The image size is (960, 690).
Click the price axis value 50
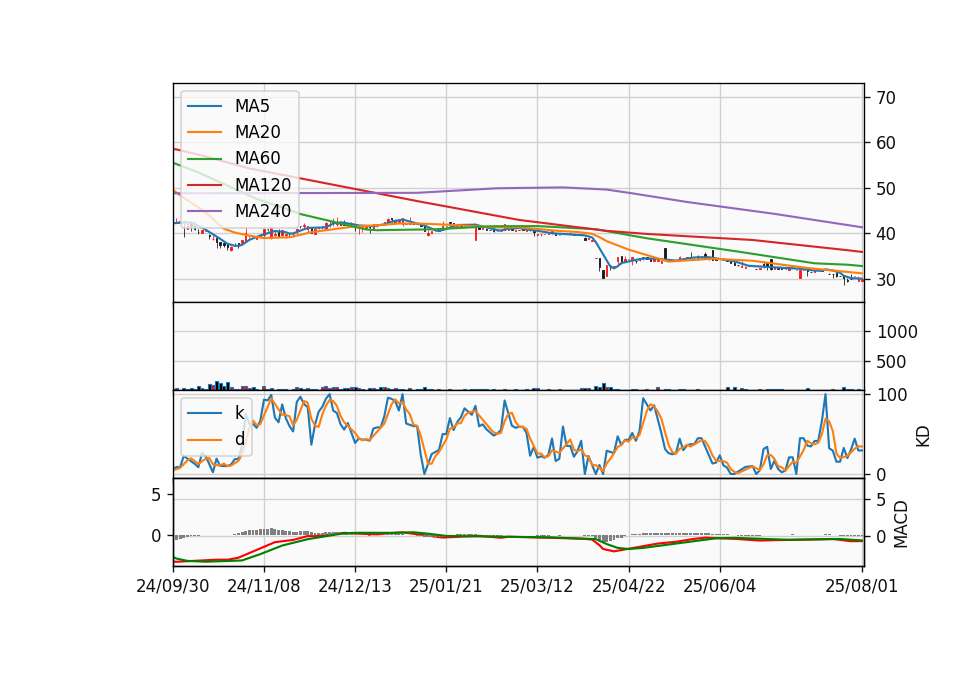885,189
